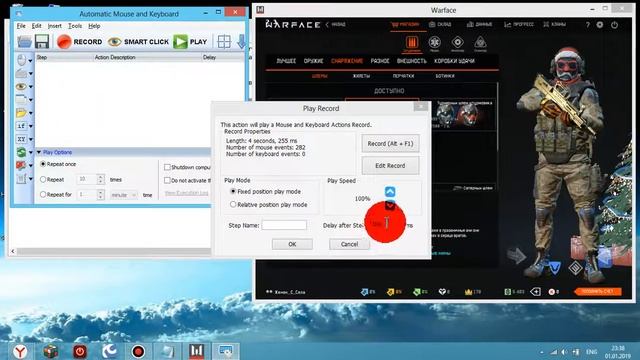Image resolution: width=640 pixels, height=360 pixels.
Task: Select the engineer class icon in Warface
Action: 458,42
